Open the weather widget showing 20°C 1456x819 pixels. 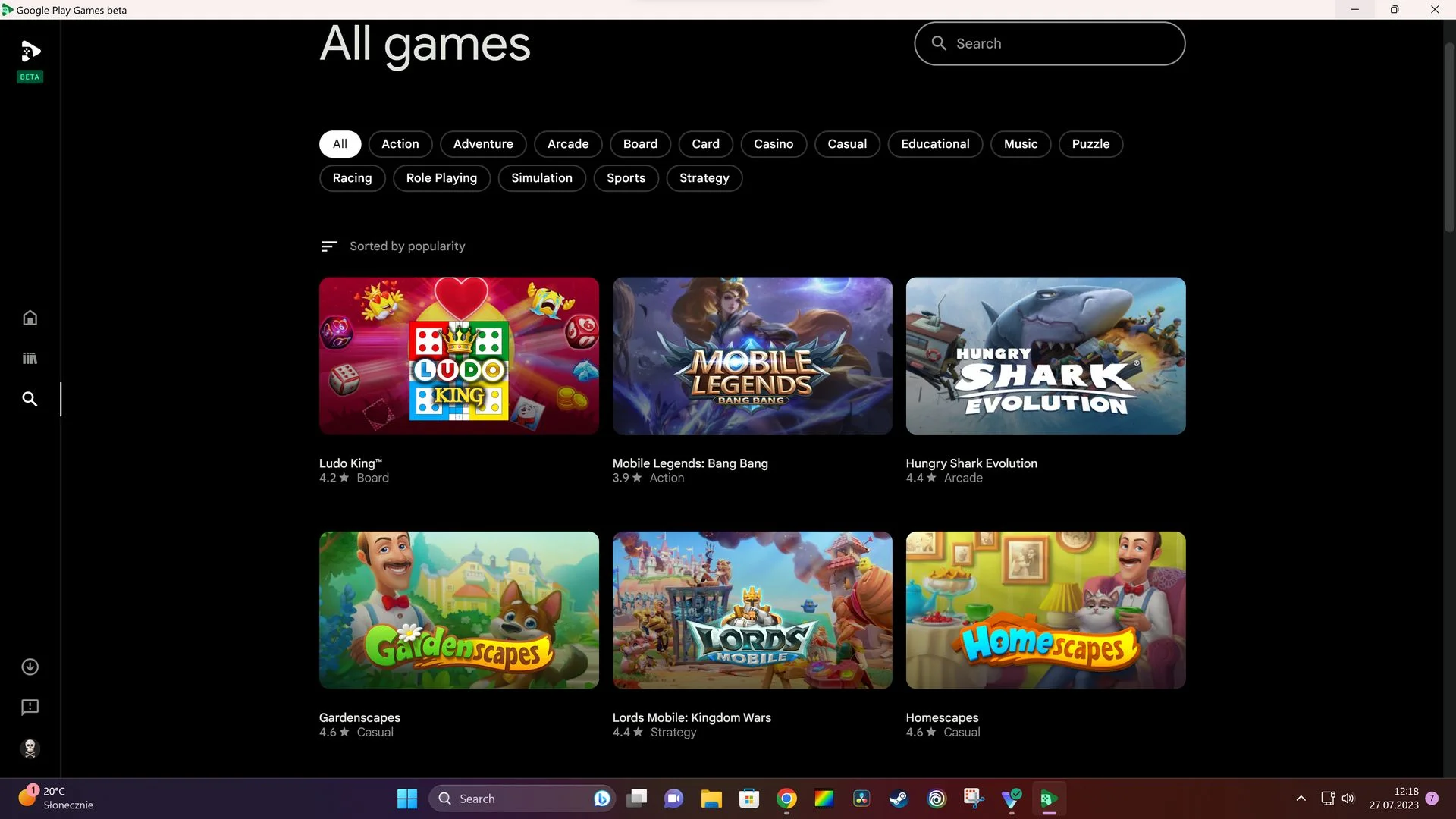(x=57, y=798)
